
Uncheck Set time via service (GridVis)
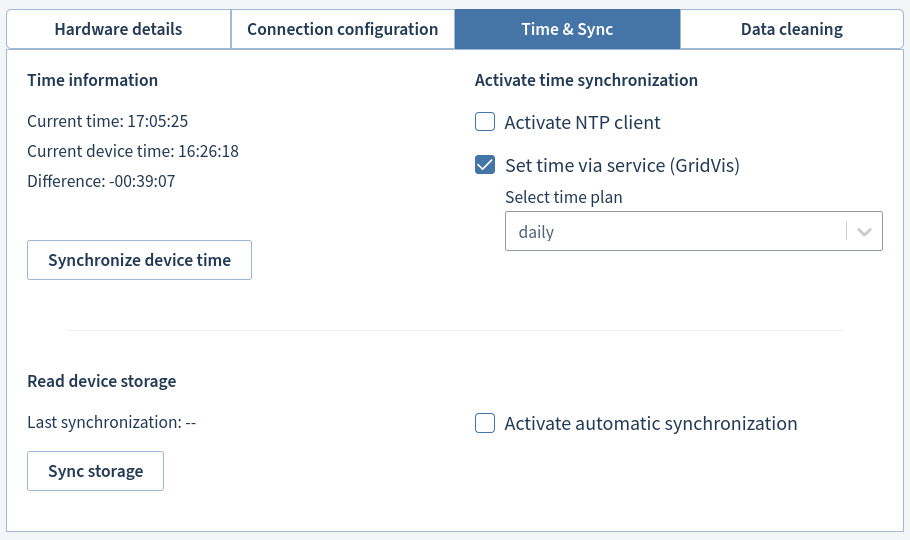click(x=485, y=165)
